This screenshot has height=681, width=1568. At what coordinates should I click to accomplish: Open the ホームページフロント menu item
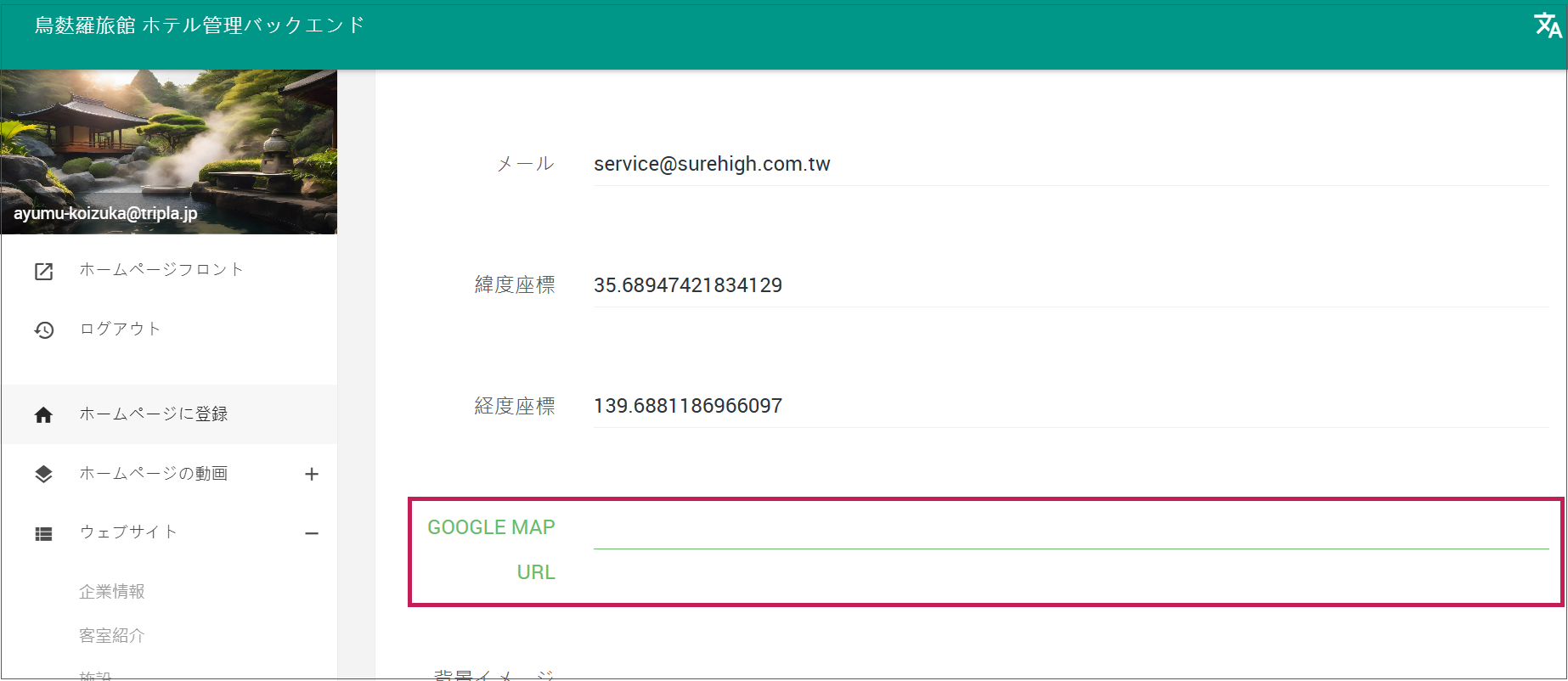(161, 270)
